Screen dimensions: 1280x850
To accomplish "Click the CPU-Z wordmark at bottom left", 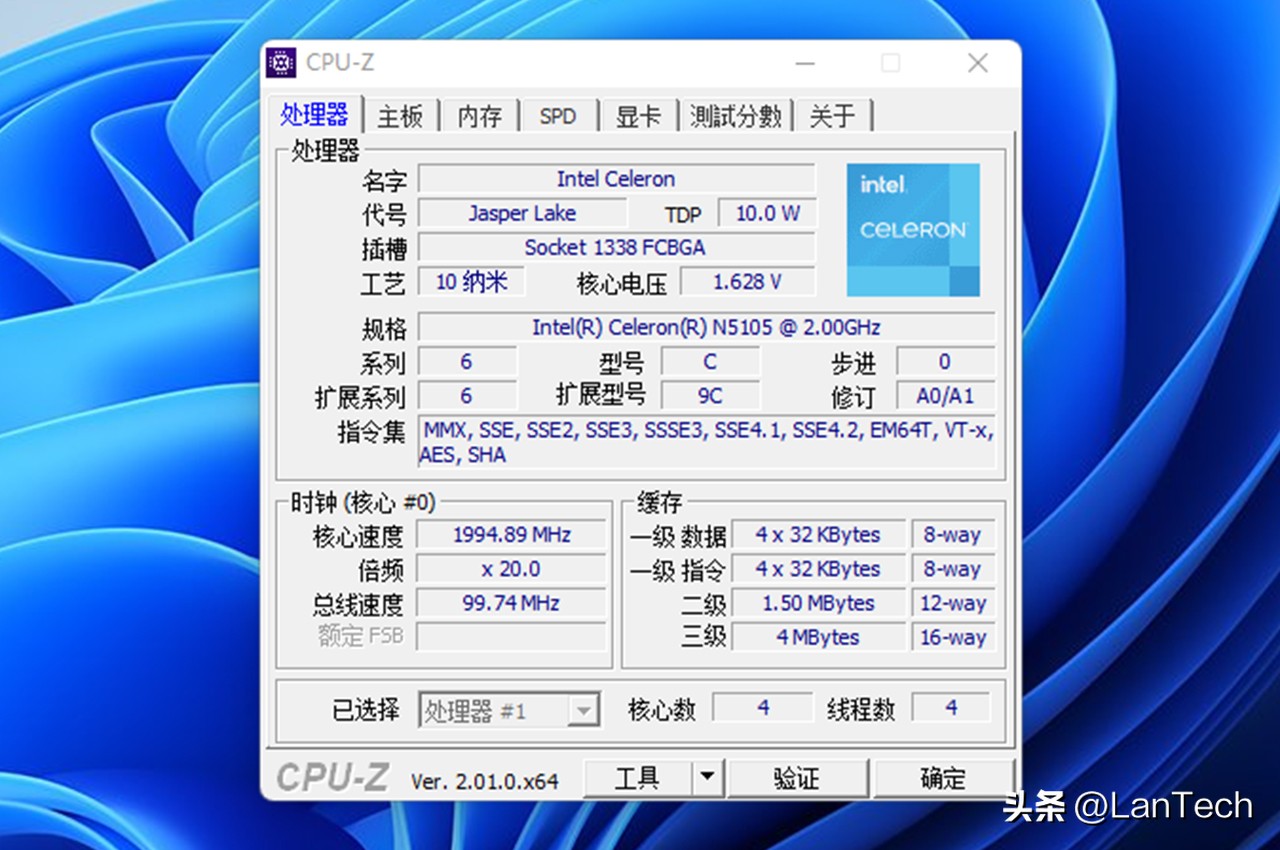I will tap(333, 776).
